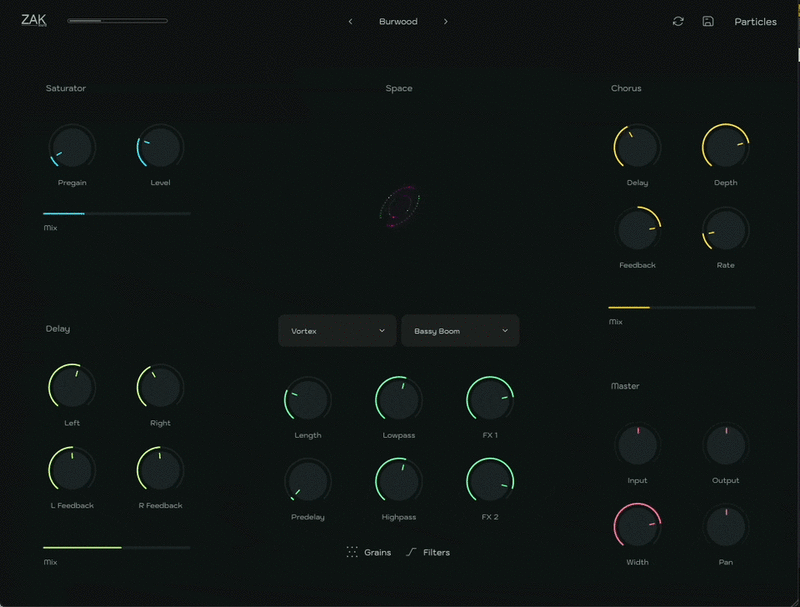800x607 pixels.
Task: Click the ZAK logo
Action: [34, 20]
